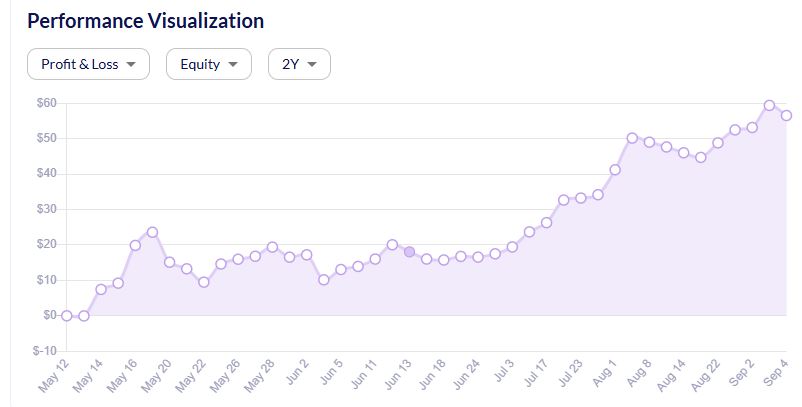The width and height of the screenshot is (802, 407).
Task: Click the Sep 2 data point
Action: 752,127
